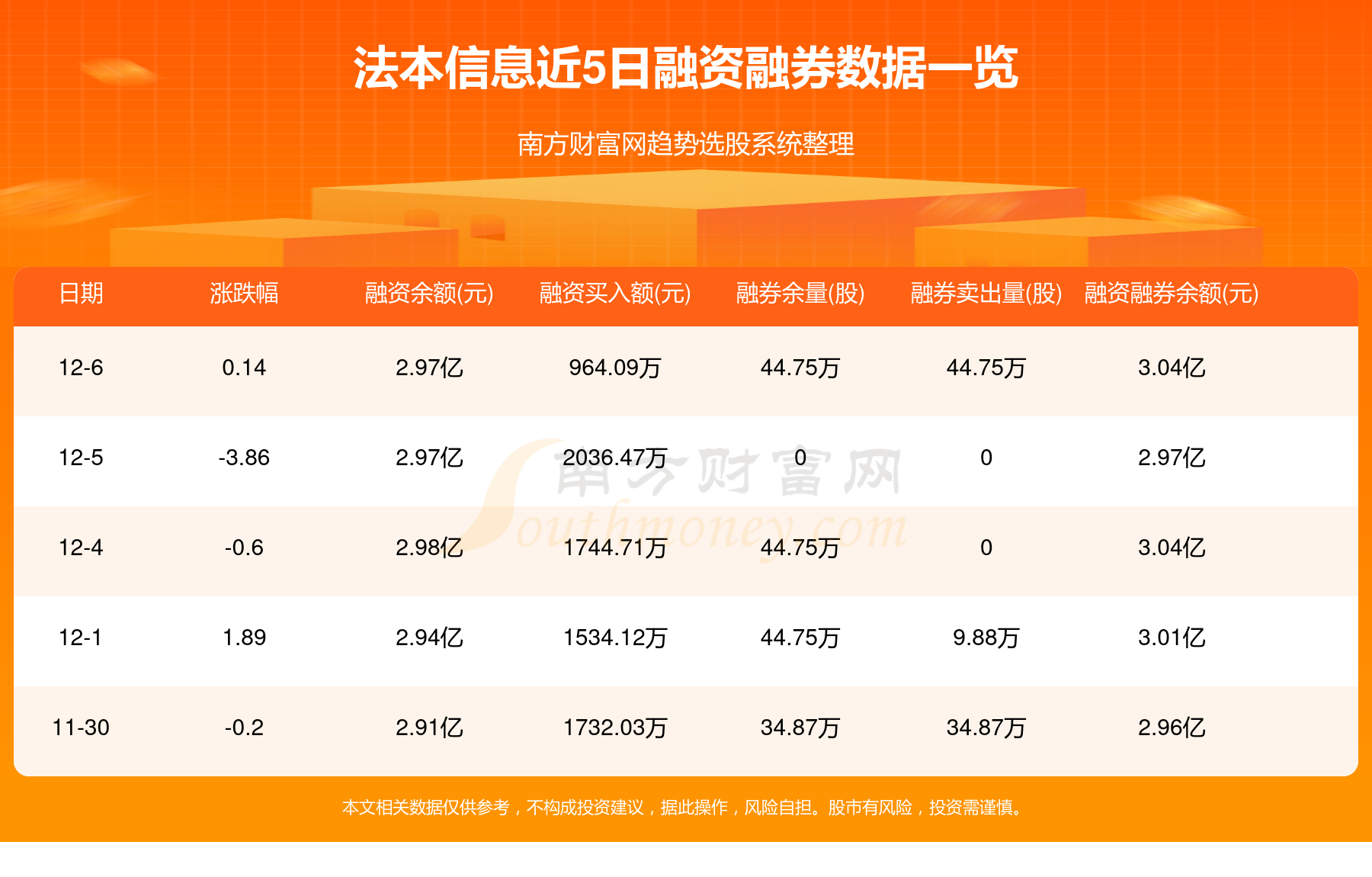Click the 融资买入额(元) column header
The image size is (1372, 877).
pos(615,293)
